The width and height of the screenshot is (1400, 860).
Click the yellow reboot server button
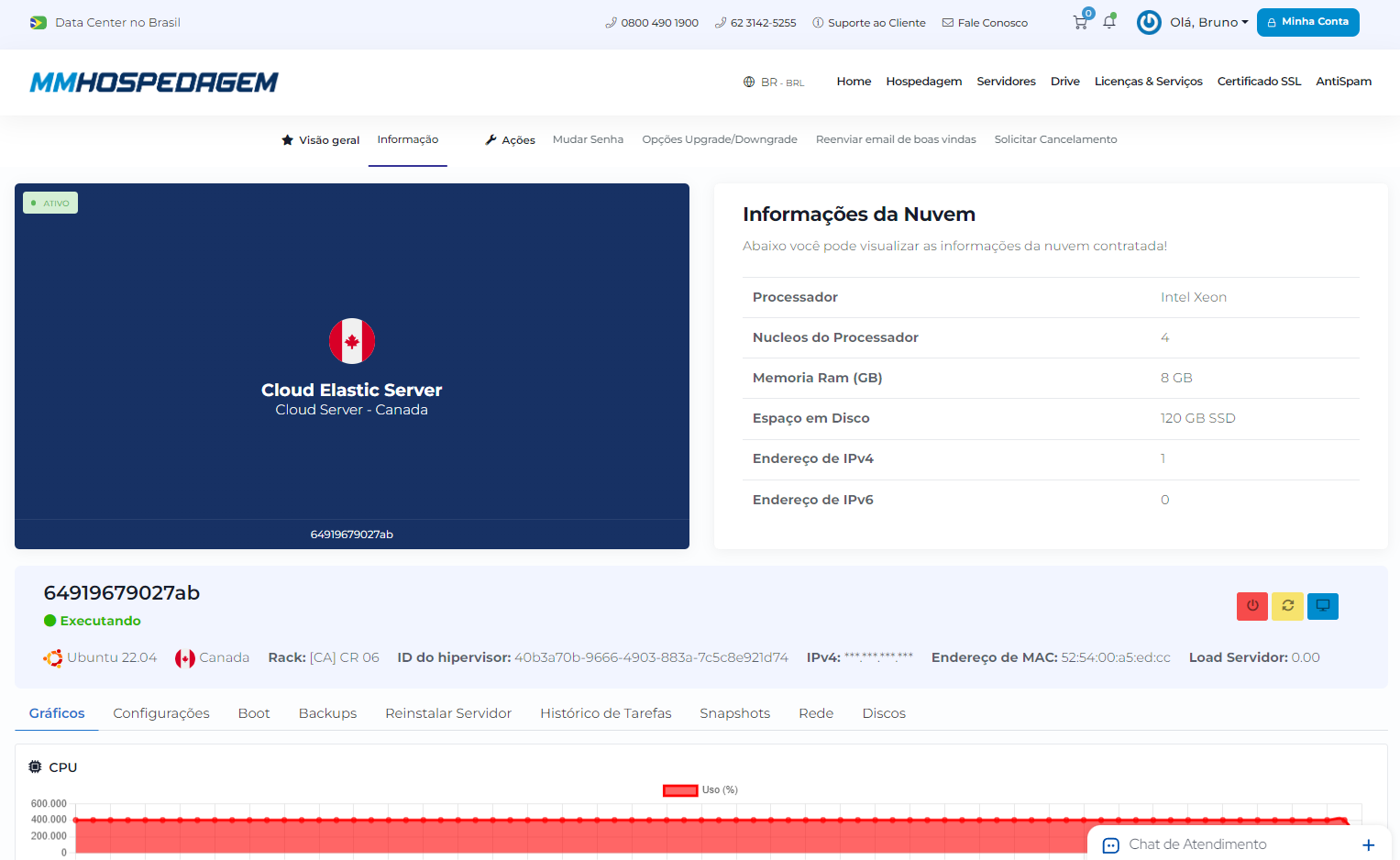[1287, 606]
